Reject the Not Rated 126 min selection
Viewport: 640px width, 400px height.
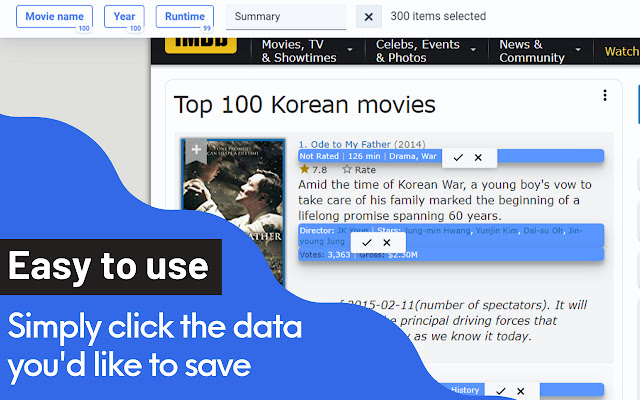[478, 158]
